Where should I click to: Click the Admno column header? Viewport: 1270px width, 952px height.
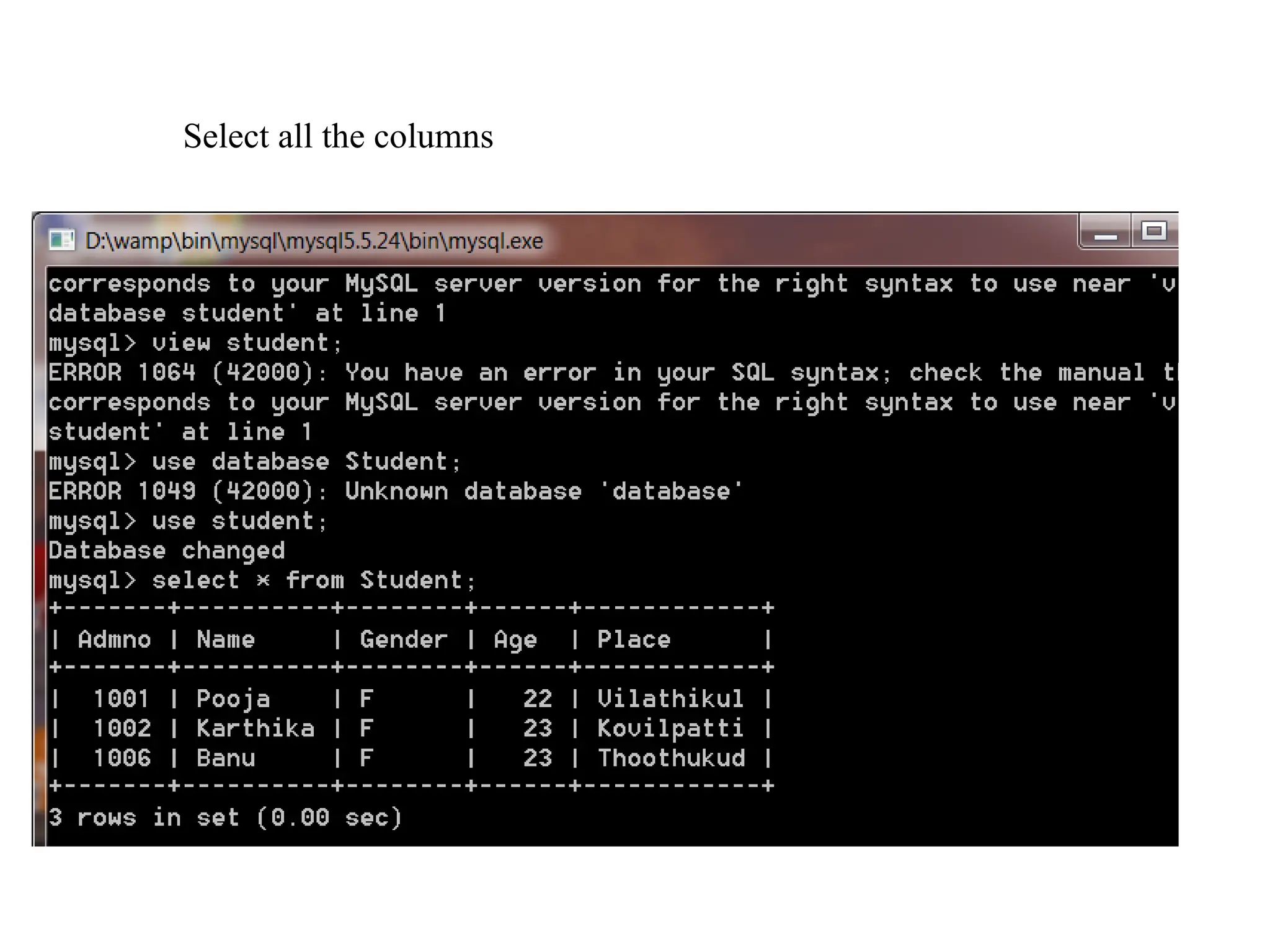coord(115,639)
